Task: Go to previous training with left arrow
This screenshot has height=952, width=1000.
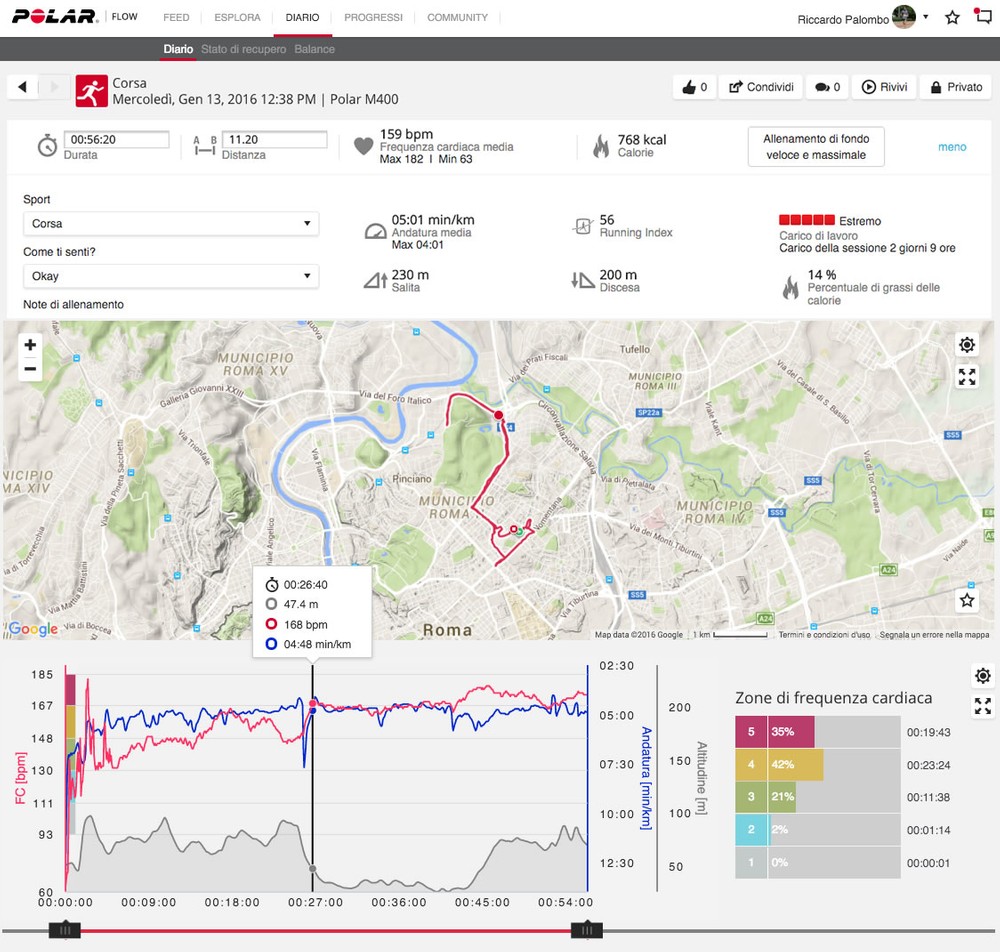Action: tap(23, 87)
